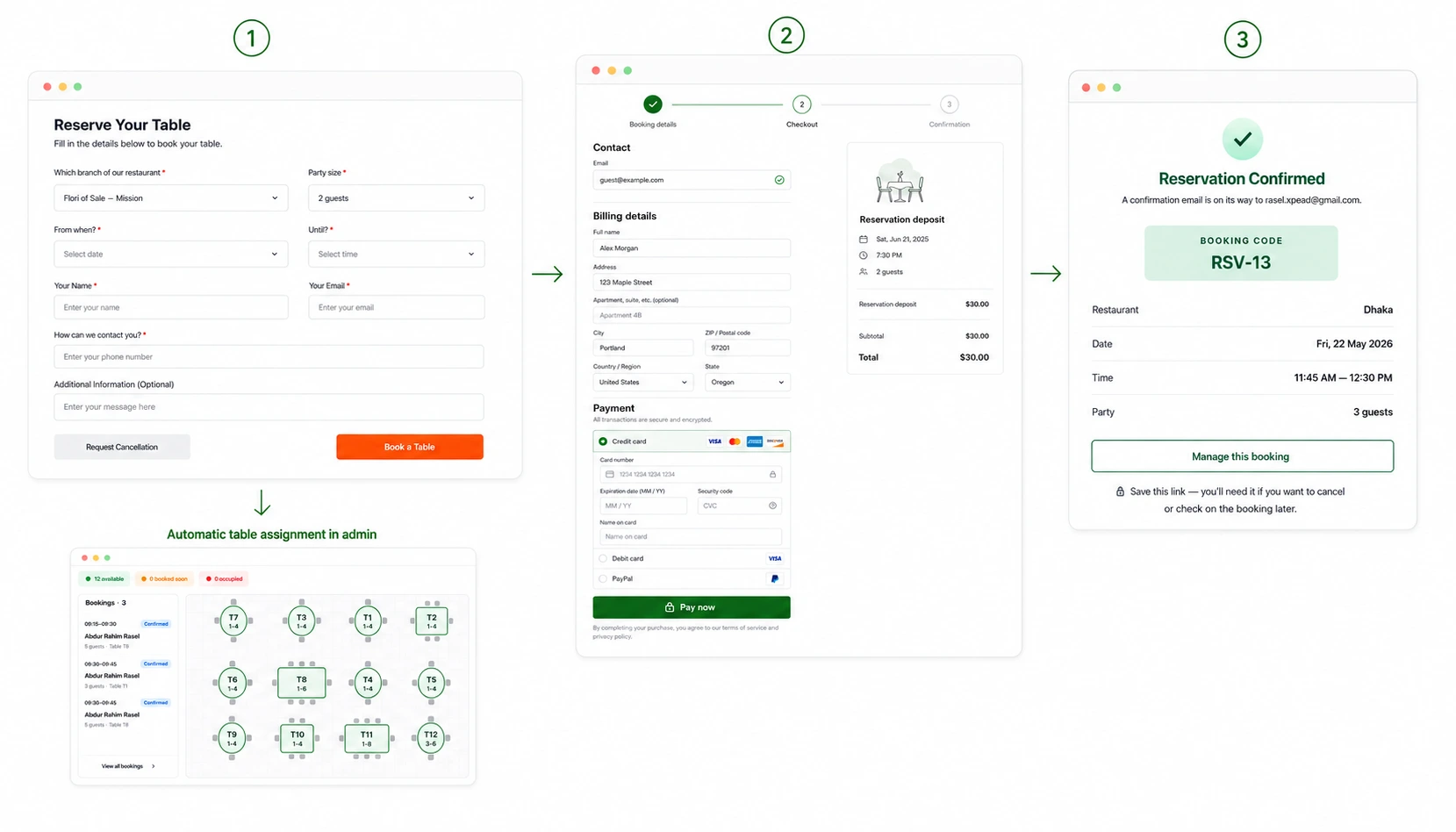Select table T7 on the floor plan
The image size is (1456, 832).
click(x=233, y=620)
